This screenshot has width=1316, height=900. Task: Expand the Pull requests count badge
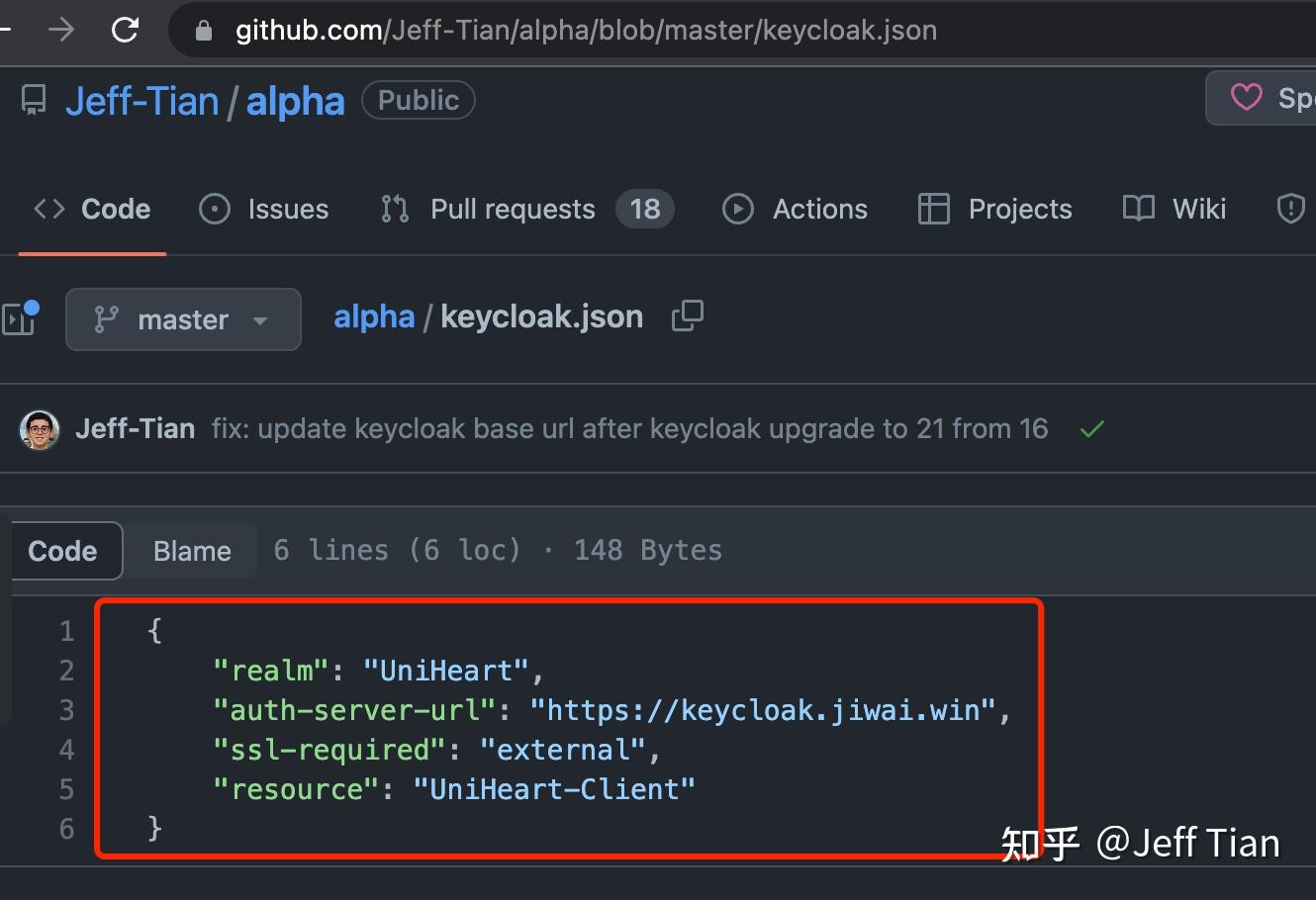tap(645, 209)
